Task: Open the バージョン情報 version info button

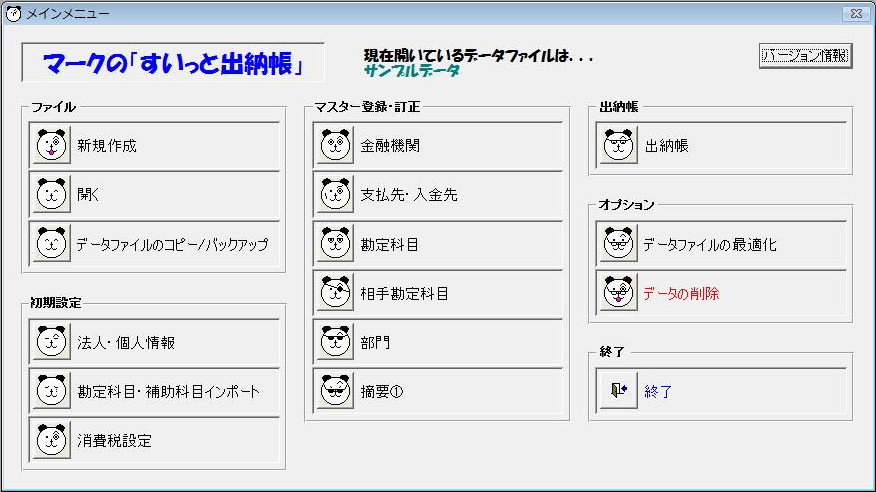Action: (x=805, y=56)
